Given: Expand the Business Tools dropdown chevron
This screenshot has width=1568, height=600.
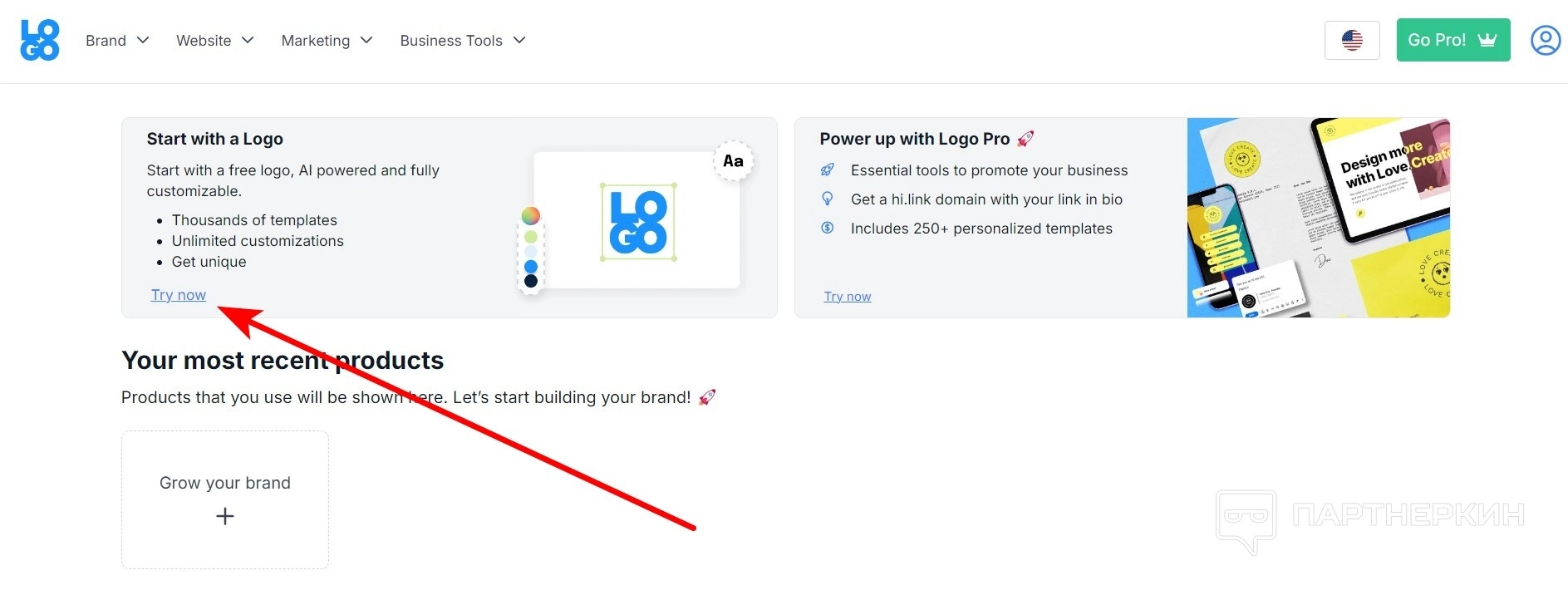Looking at the screenshot, I should [519, 40].
